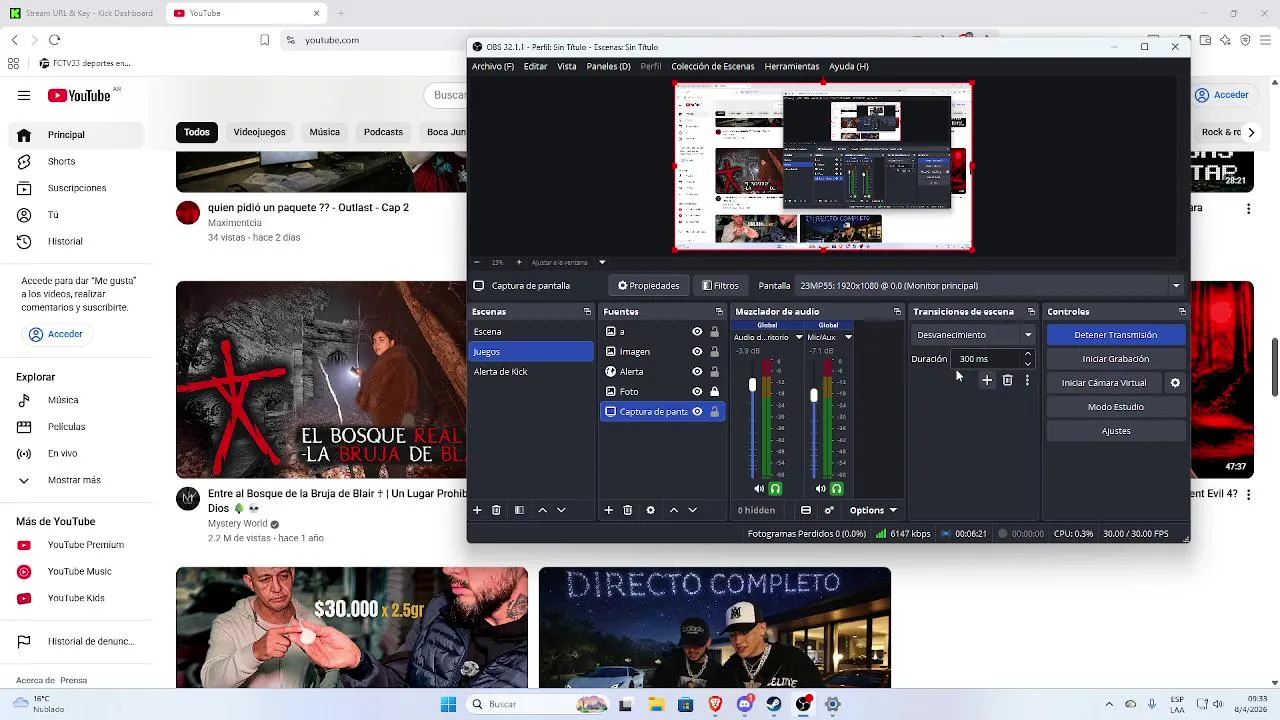Zoom out preview with minus icon

[x=478, y=262]
